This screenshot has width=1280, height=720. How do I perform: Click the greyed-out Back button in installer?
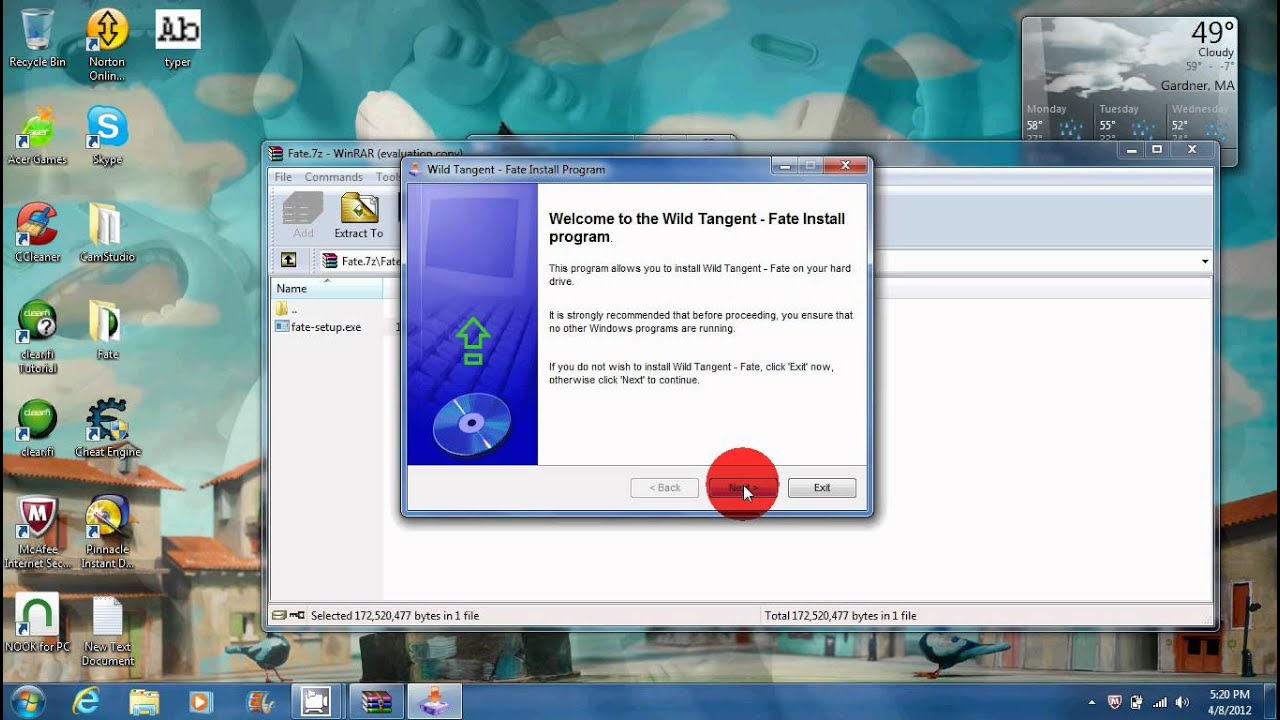pos(664,488)
